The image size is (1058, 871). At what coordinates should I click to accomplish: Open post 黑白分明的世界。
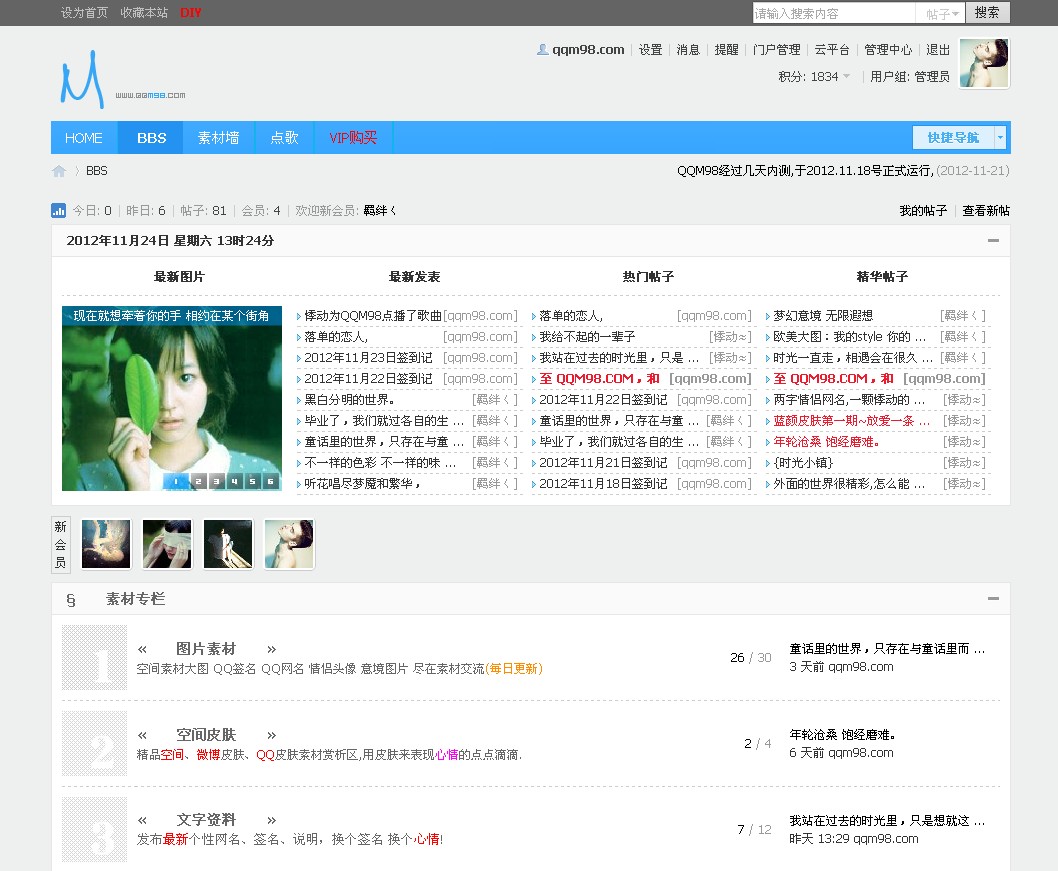[350, 400]
